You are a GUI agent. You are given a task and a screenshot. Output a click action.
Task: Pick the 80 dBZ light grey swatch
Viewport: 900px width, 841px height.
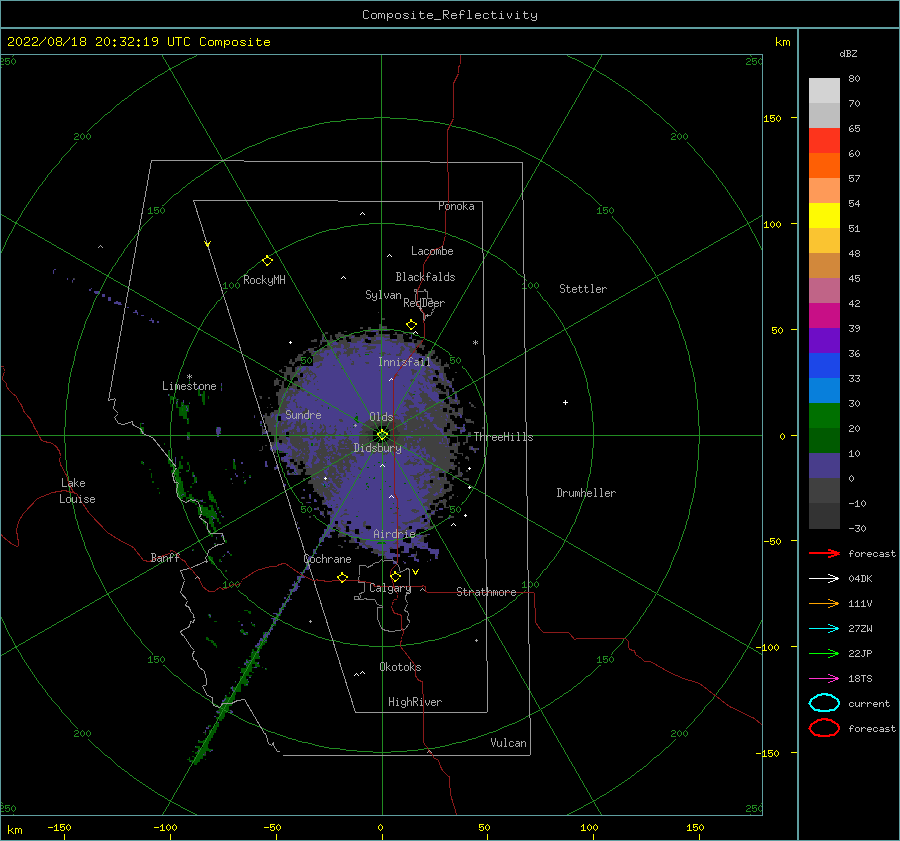824,91
